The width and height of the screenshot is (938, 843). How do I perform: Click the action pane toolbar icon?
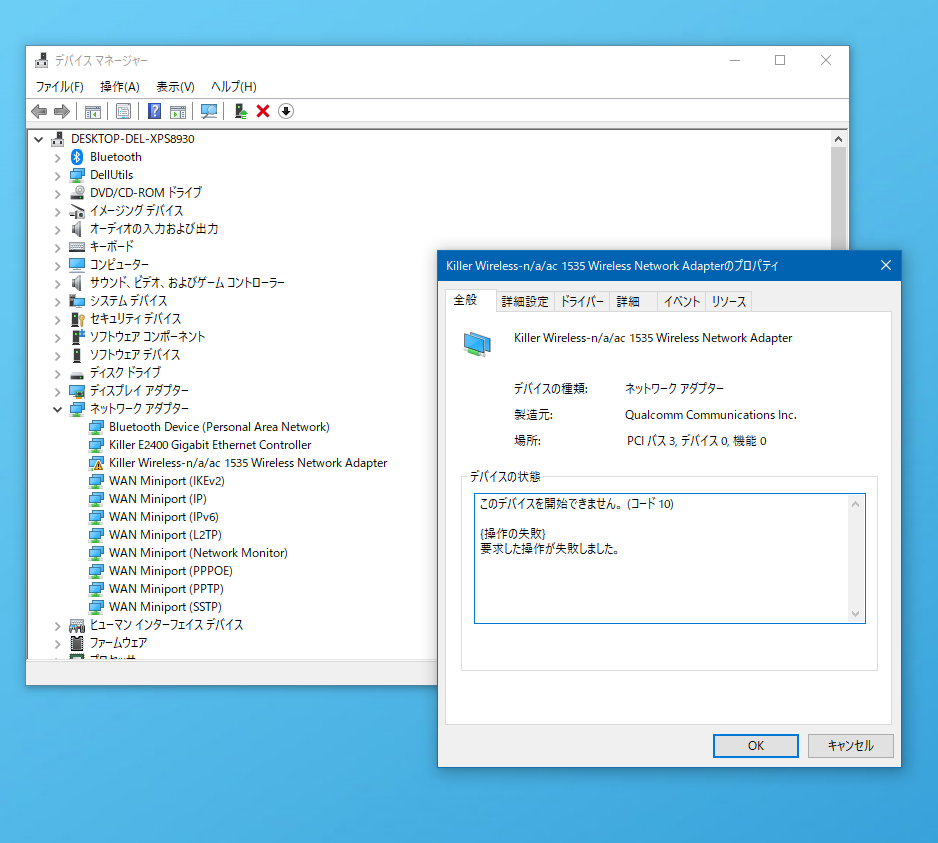pos(178,111)
